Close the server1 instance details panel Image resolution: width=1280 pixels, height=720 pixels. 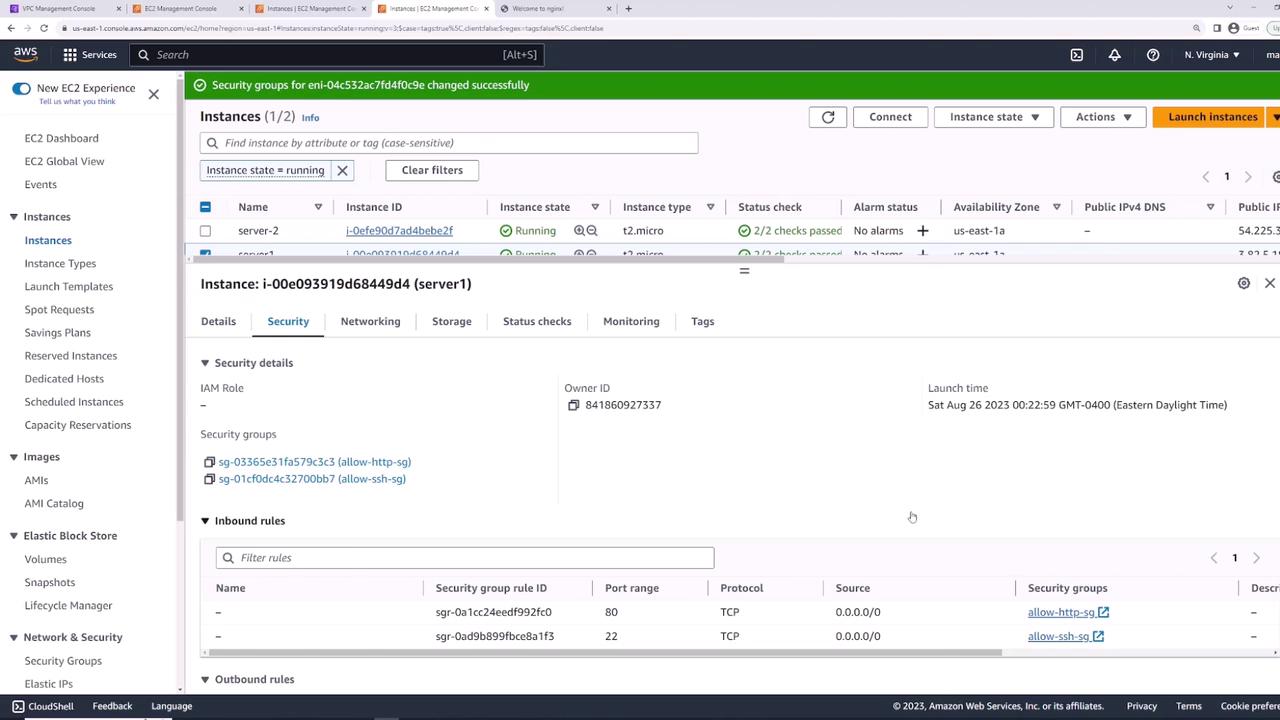(1270, 283)
